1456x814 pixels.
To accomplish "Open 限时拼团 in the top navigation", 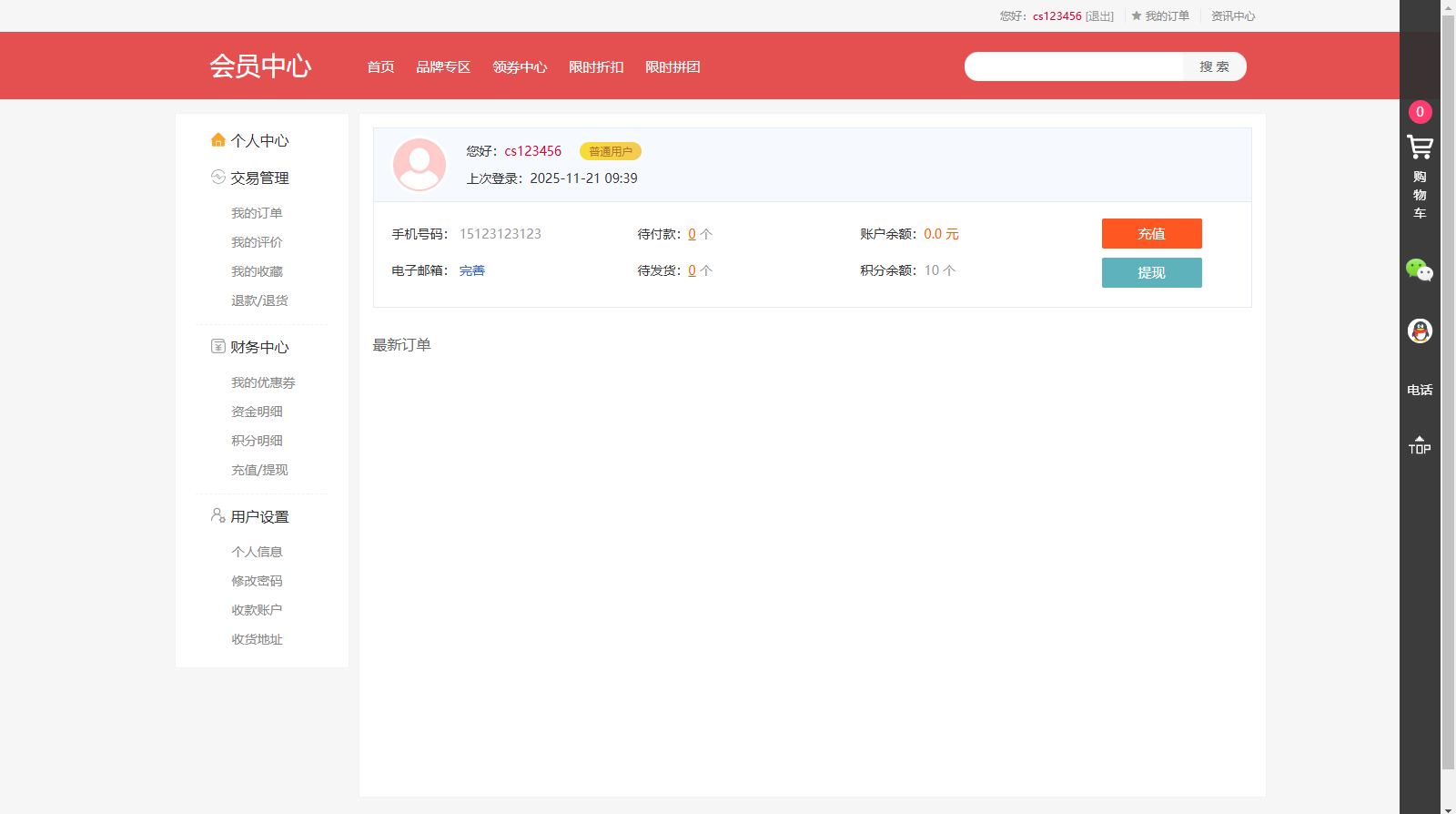I will (672, 67).
